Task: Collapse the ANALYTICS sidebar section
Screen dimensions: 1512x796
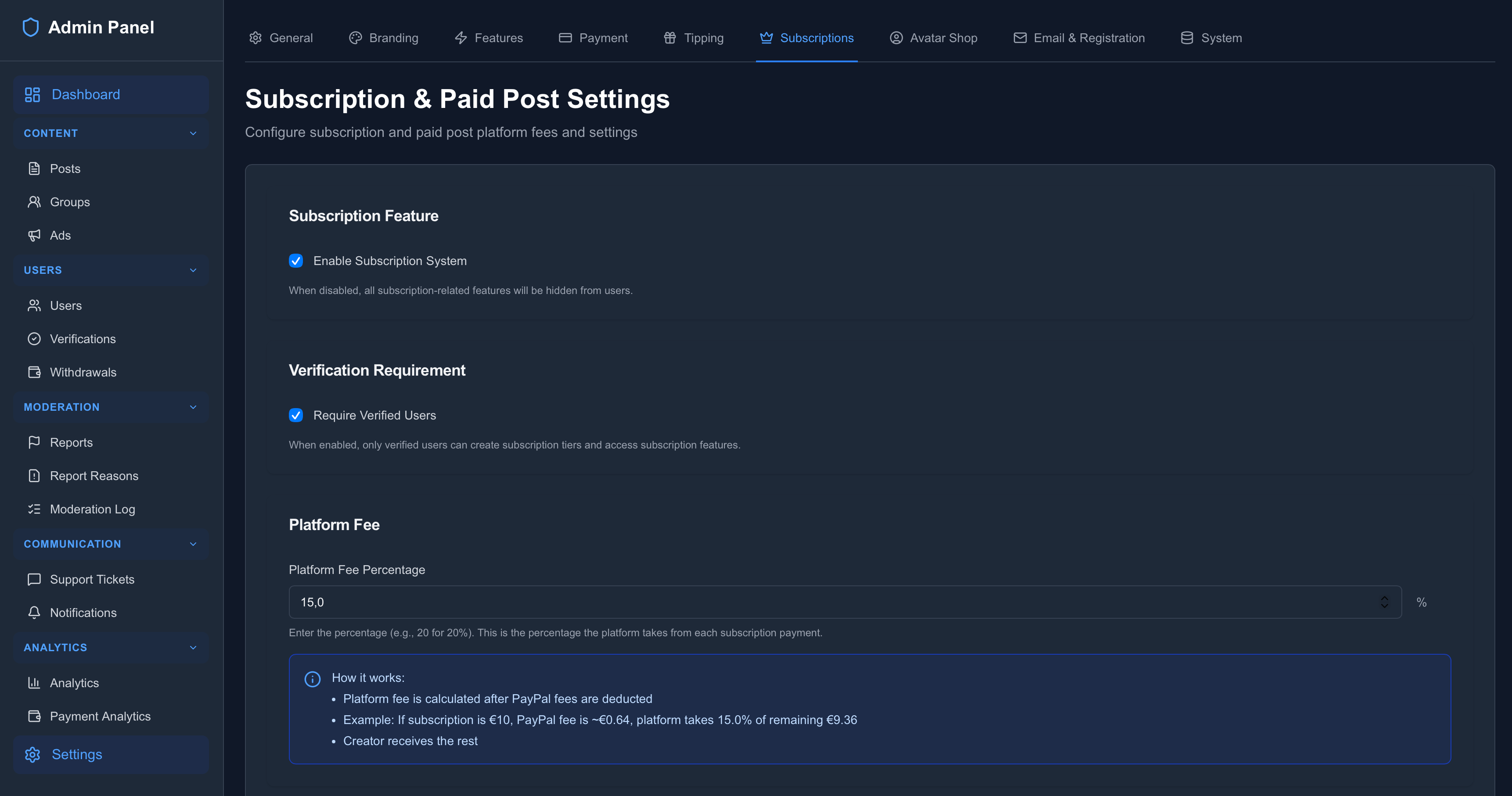Action: click(193, 648)
